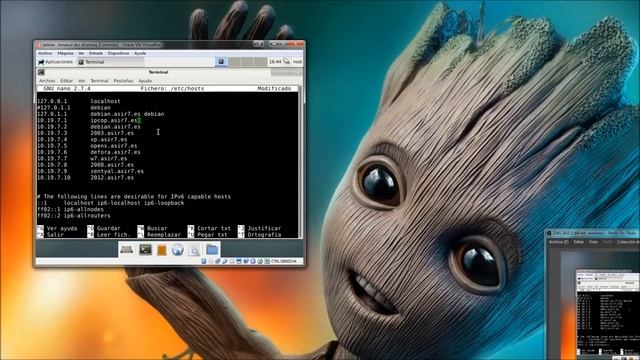
Task: Click the drive icon in the Xfce dock
Action: click(126, 250)
